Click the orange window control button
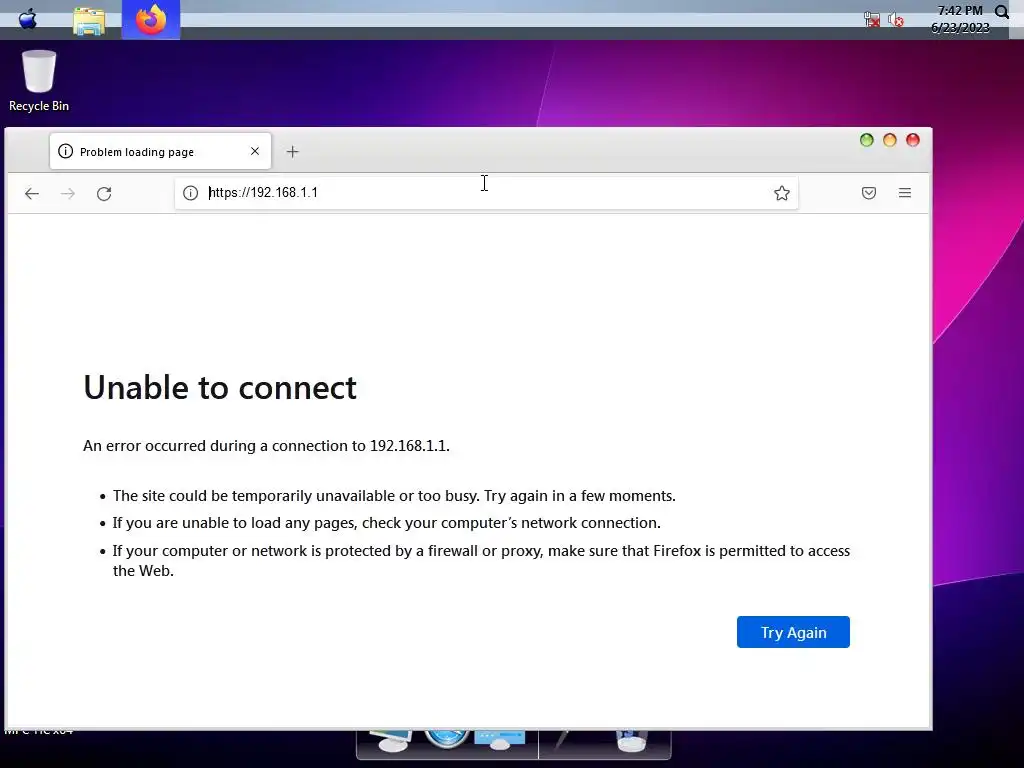 click(x=889, y=140)
